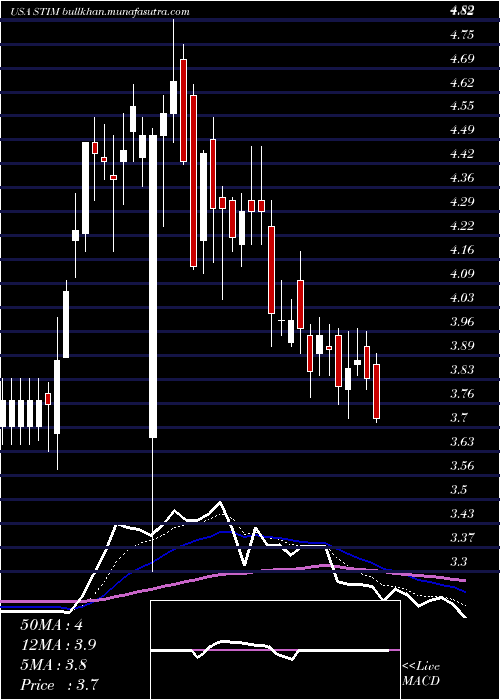Click the 3.83 price axis label
Viewport: 500px width, 700px height.
(x=462, y=370)
